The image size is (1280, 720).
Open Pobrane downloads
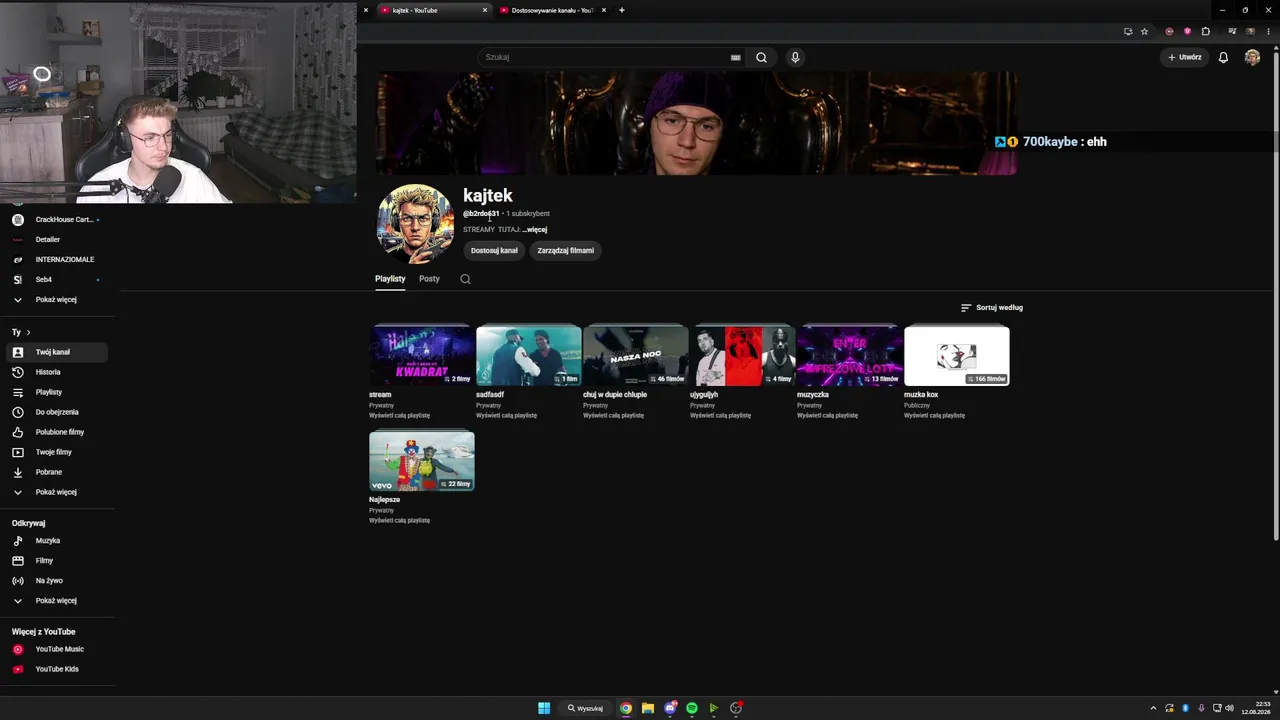[57, 472]
